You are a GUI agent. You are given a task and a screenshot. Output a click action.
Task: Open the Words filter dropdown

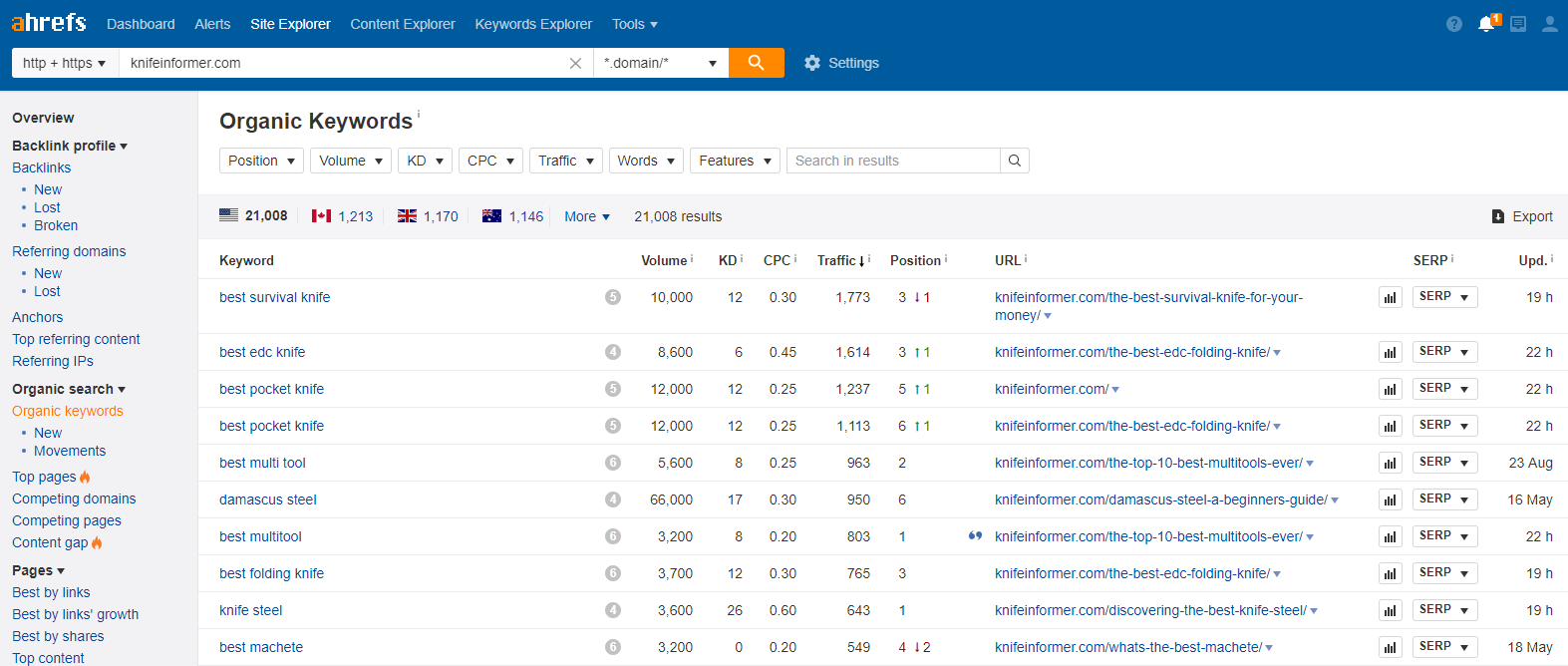point(646,161)
